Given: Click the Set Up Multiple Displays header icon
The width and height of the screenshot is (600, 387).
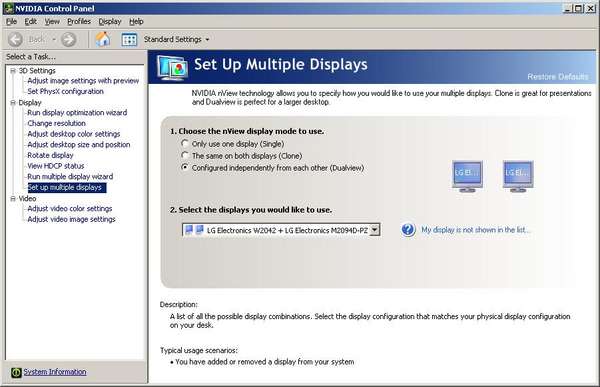Looking at the screenshot, I should pyautogui.click(x=172, y=67).
